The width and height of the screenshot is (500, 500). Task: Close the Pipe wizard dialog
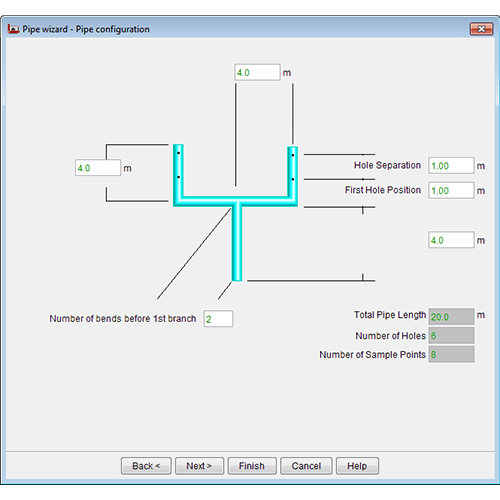point(481,29)
